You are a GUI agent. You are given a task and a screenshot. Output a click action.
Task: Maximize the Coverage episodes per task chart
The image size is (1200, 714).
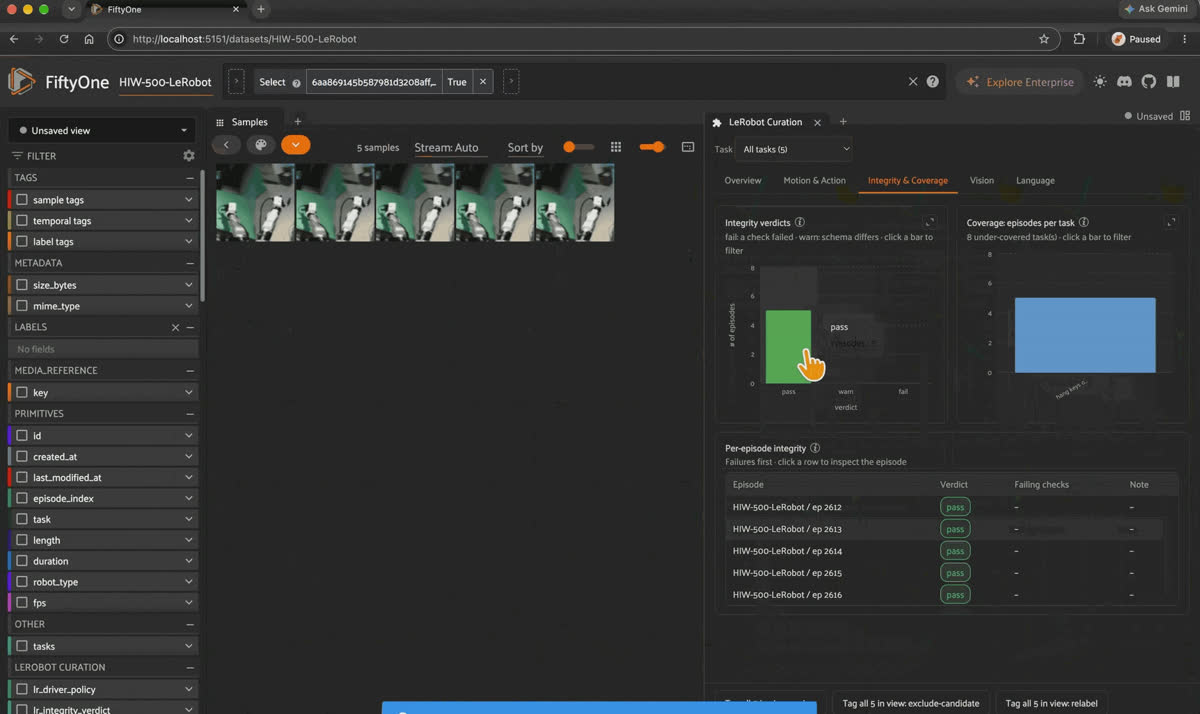pyautogui.click(x=1171, y=222)
